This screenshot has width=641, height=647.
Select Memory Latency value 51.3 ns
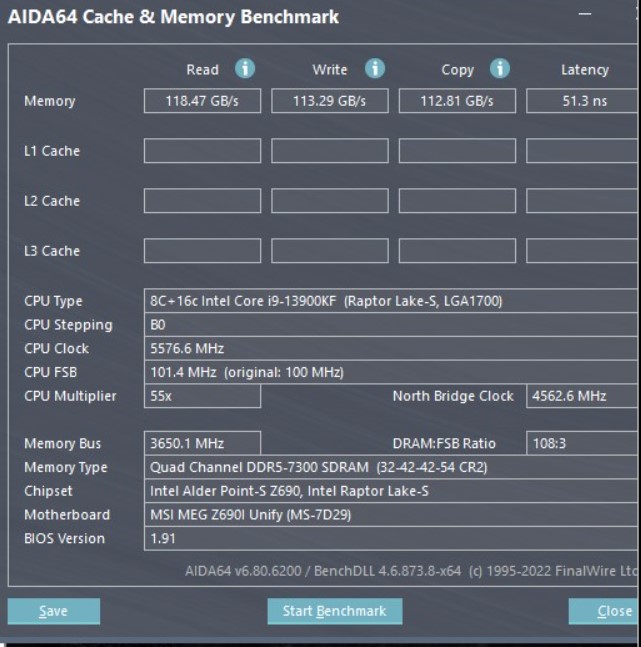[582, 101]
